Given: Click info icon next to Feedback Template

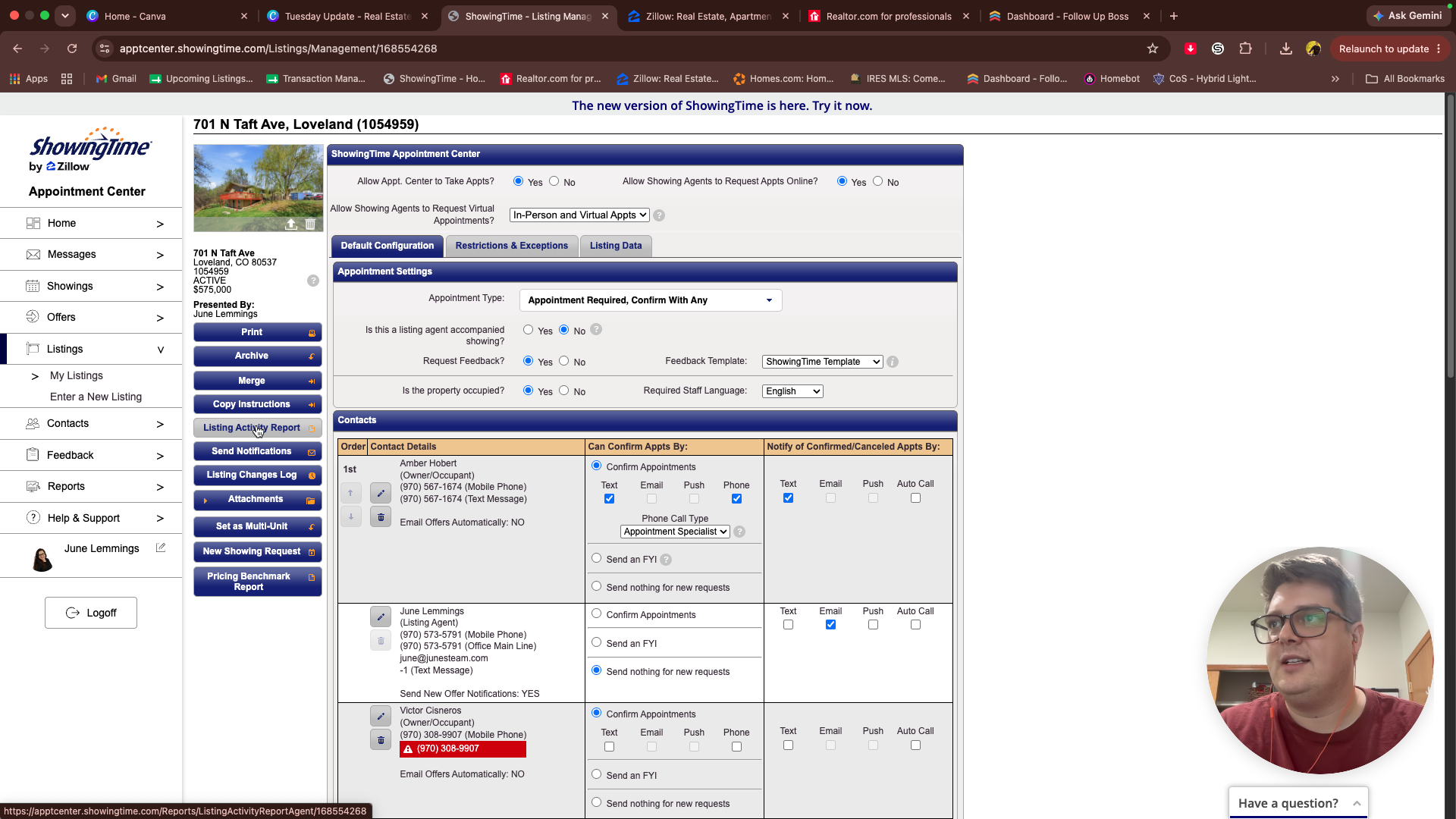Looking at the screenshot, I should (x=893, y=362).
